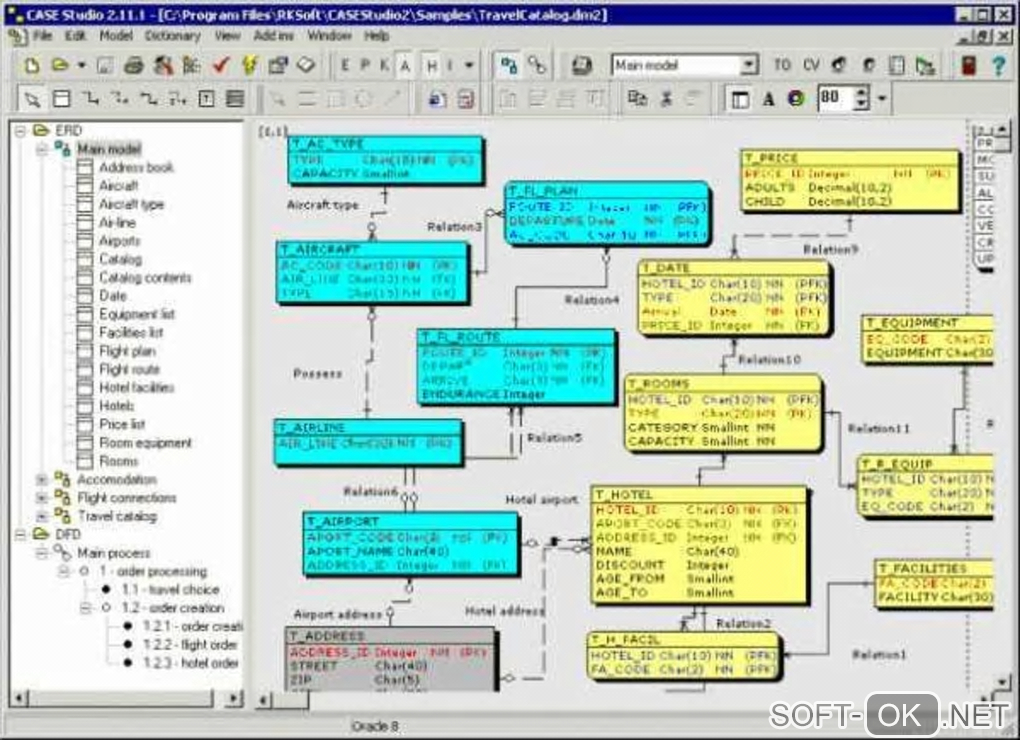Select the striped stamp tool icon
The height and width of the screenshot is (740, 1020).
(x=234, y=99)
